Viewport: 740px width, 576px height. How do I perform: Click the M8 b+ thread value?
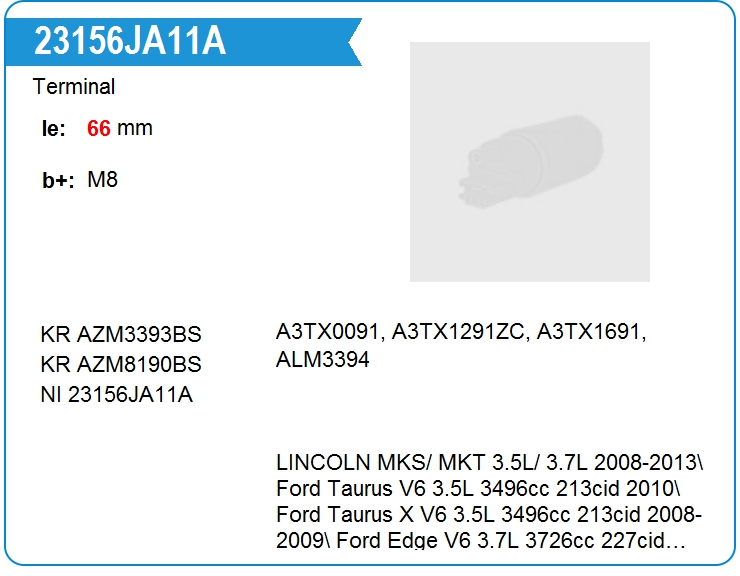(x=103, y=181)
